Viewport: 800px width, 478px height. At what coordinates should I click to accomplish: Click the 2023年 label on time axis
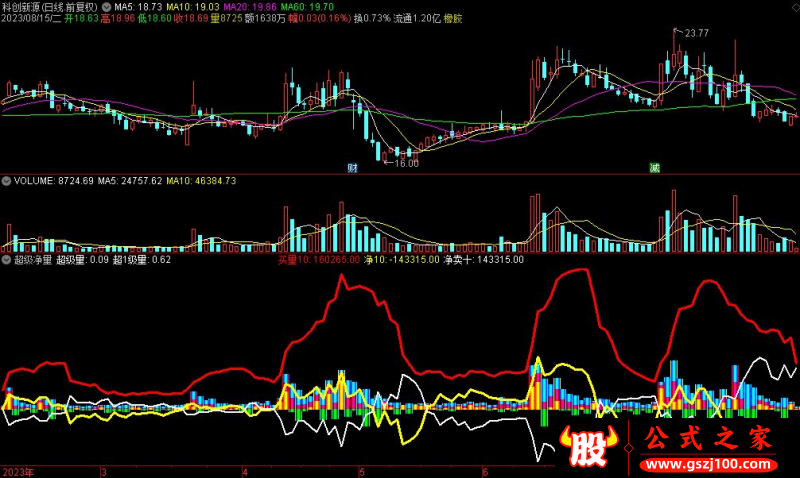pyautogui.click(x=18, y=472)
